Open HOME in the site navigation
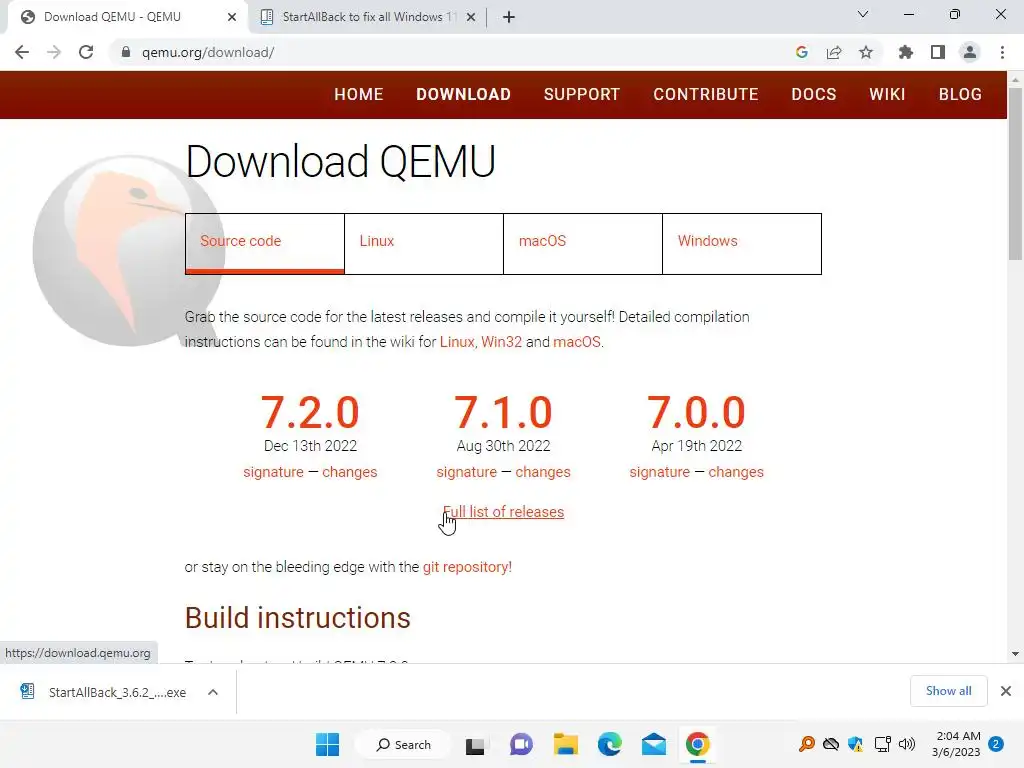The image size is (1024, 768). [x=359, y=95]
